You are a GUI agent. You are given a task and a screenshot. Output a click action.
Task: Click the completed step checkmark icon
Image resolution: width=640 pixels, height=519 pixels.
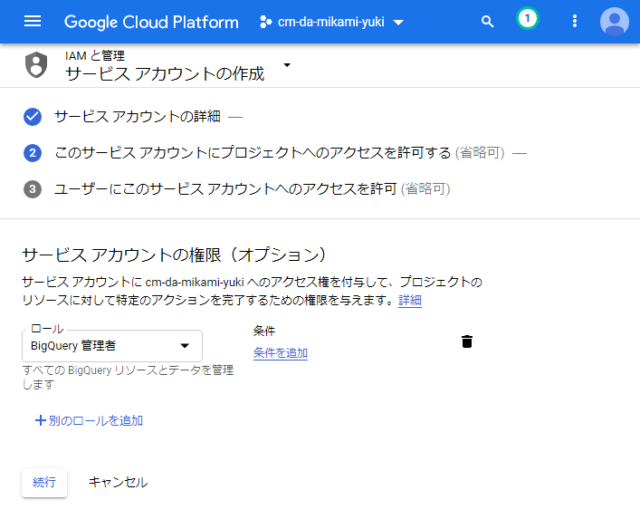32,117
